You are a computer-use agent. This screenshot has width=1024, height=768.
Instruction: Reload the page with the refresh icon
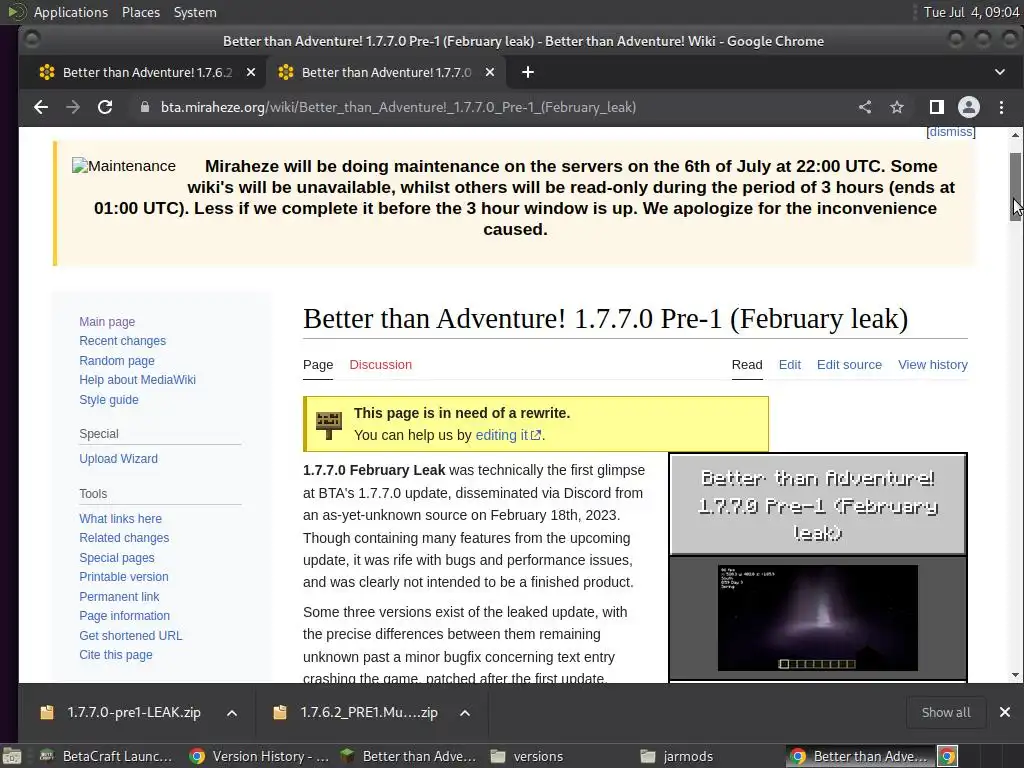pyautogui.click(x=104, y=107)
